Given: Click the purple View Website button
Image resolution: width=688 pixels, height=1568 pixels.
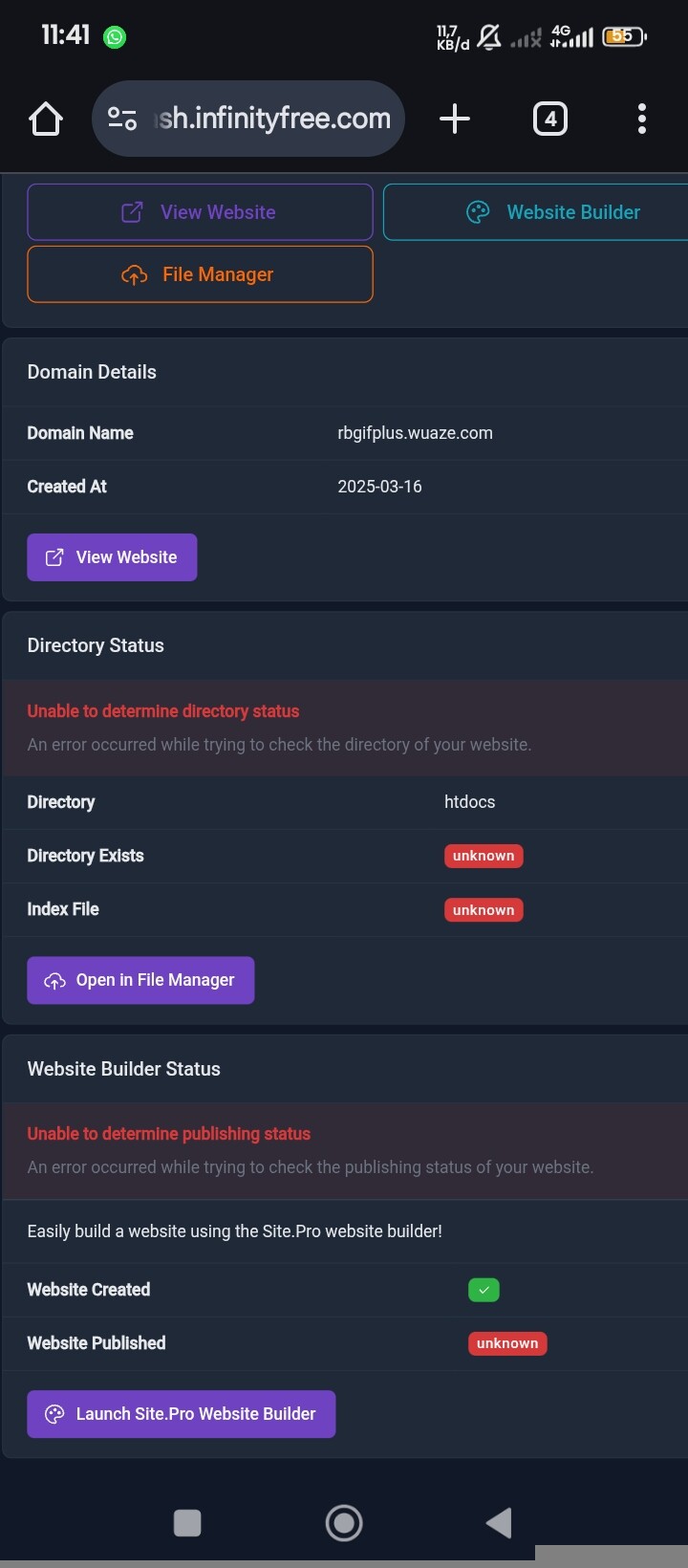Looking at the screenshot, I should pyautogui.click(x=112, y=557).
